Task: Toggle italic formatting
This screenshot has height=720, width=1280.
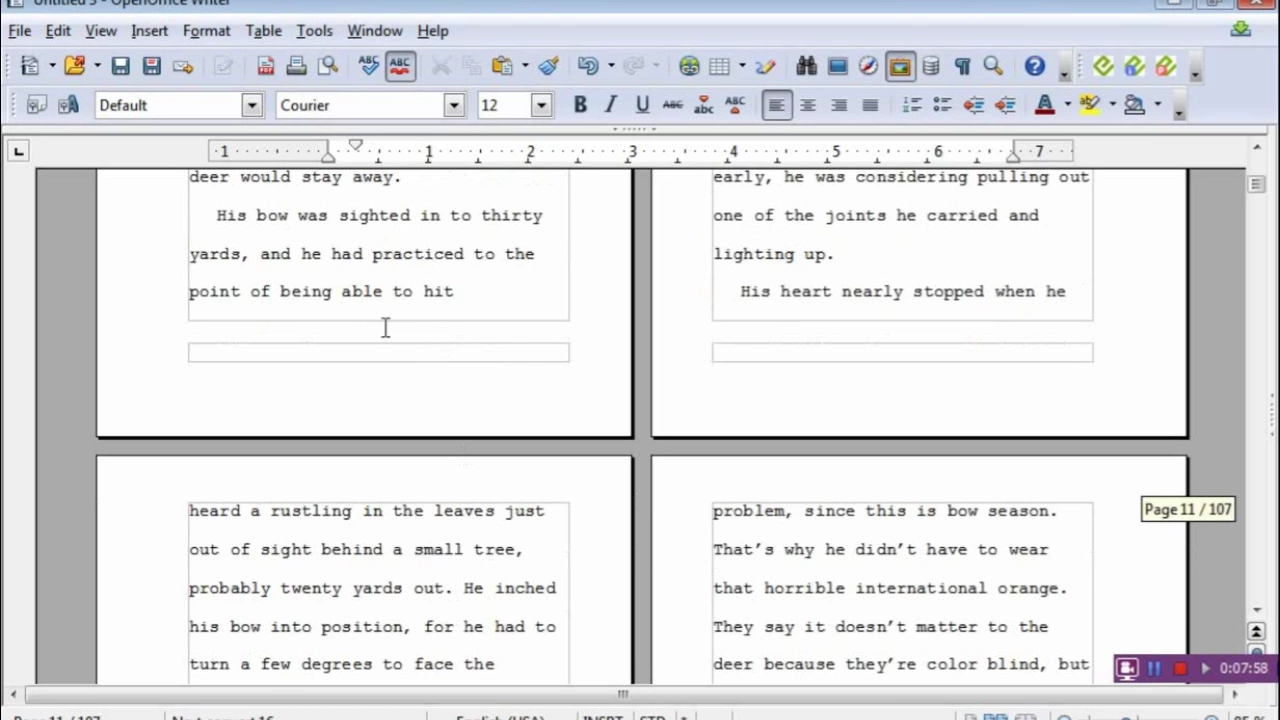Action: pos(611,105)
